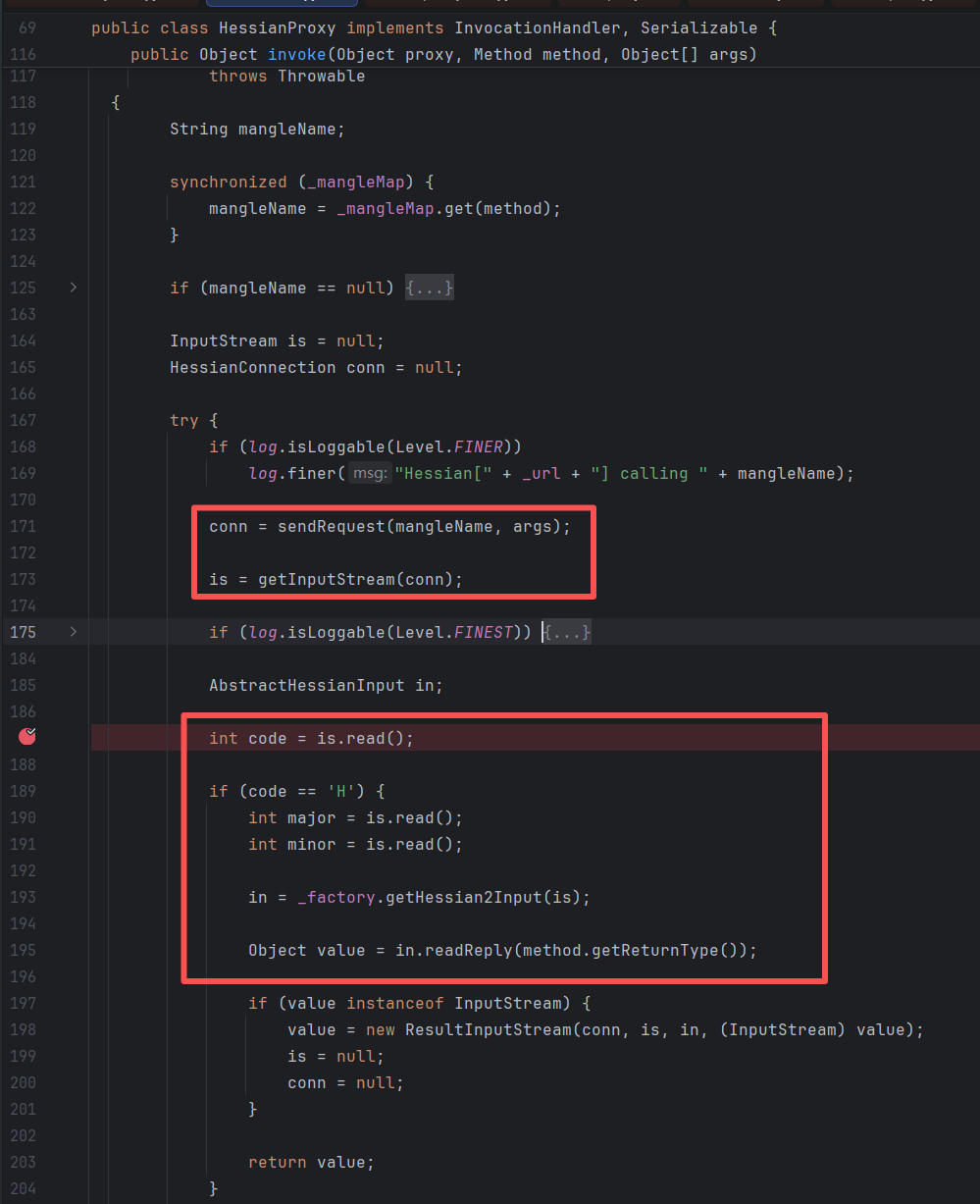Click the _factory field reference
The width and height of the screenshot is (980, 1204).
[x=335, y=897]
